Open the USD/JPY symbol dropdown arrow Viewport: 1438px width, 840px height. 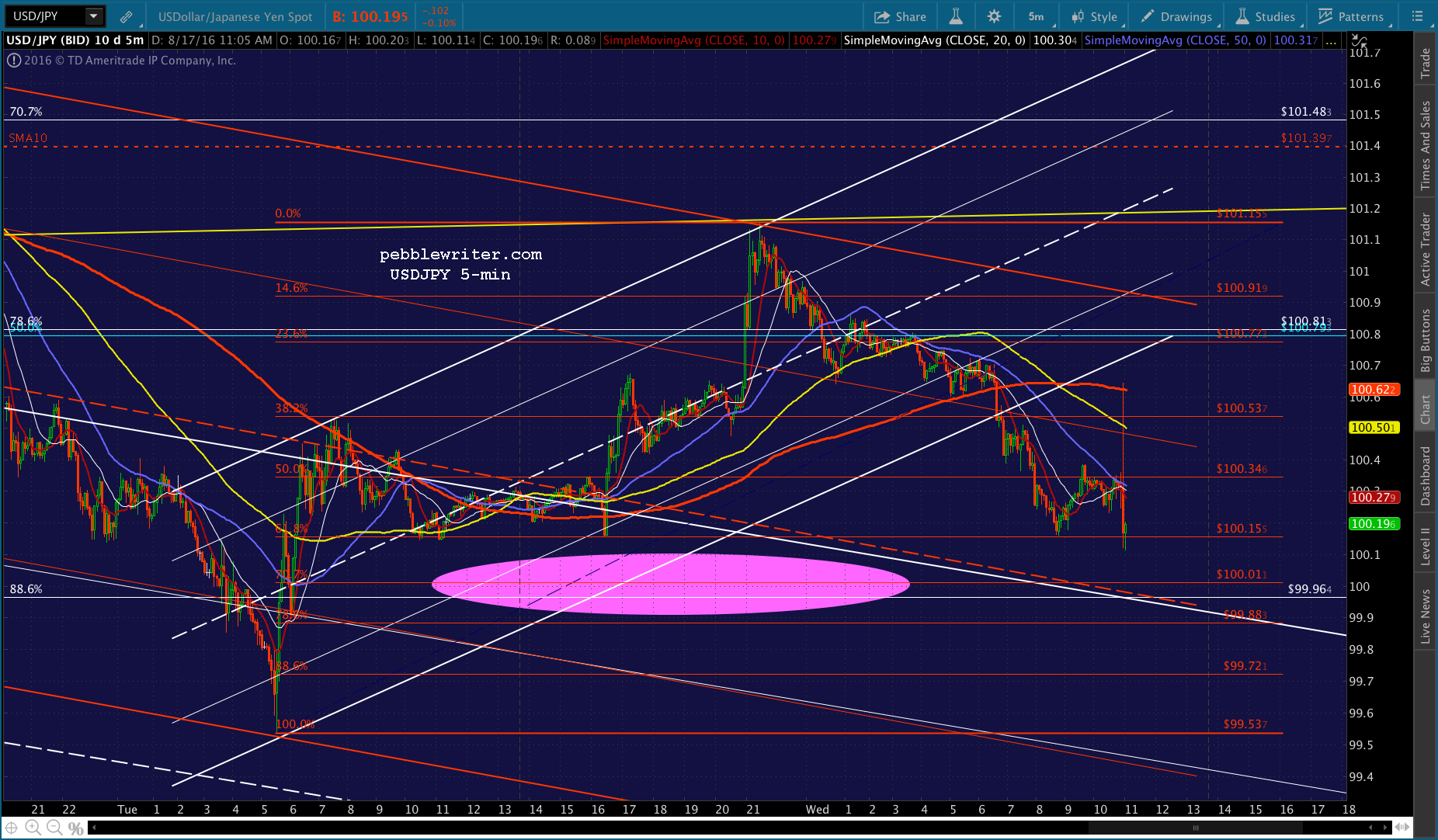(93, 16)
